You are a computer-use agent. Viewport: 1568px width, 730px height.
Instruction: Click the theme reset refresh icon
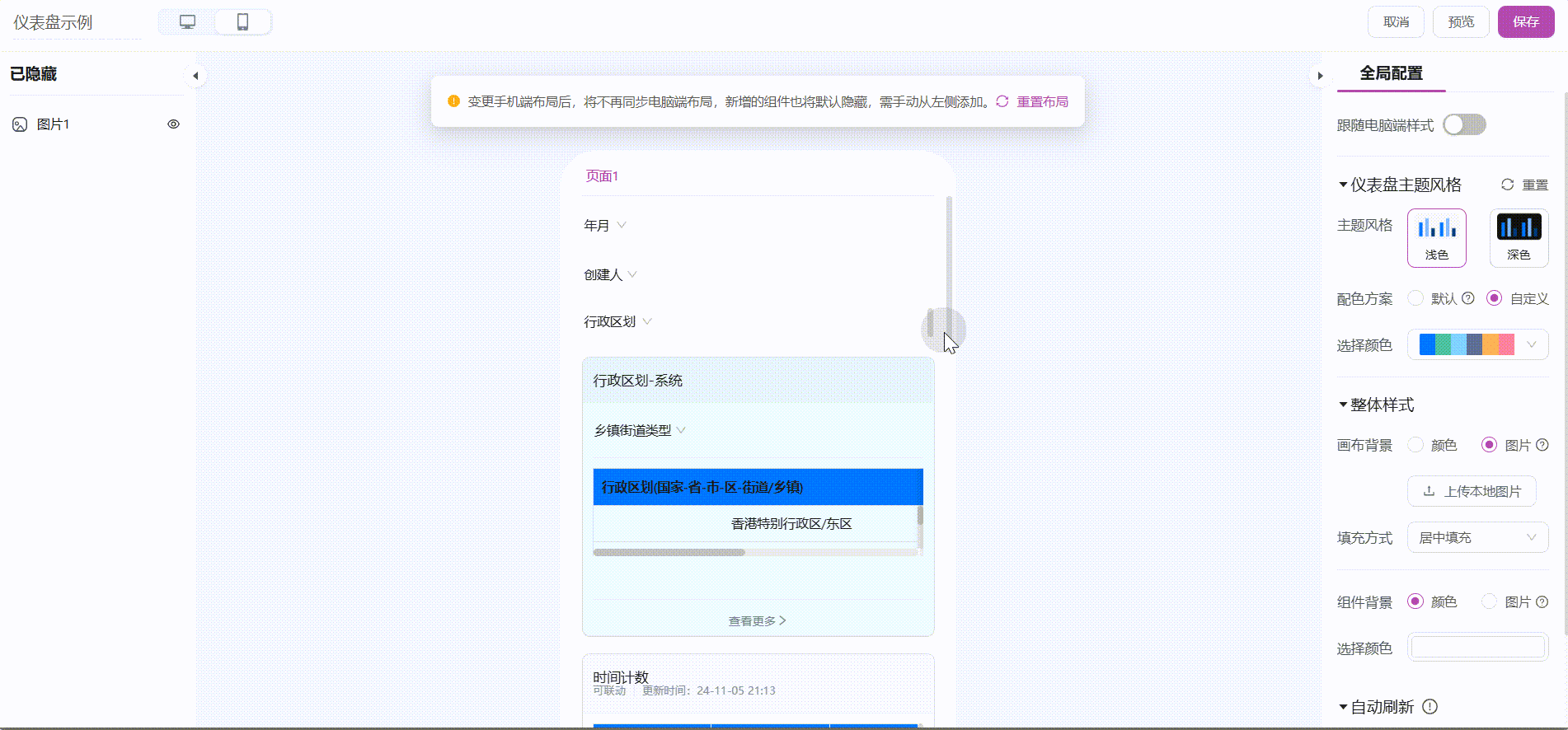pos(1507,185)
